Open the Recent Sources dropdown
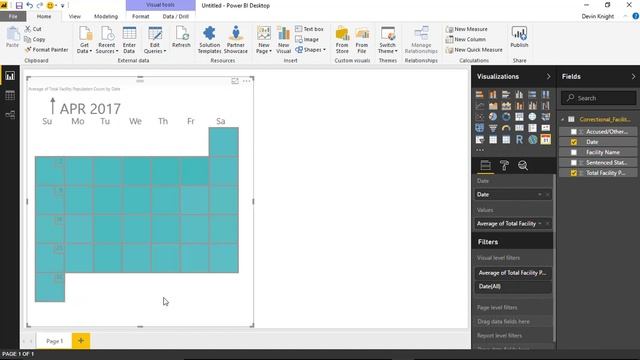This screenshot has height=360, width=640. click(x=107, y=40)
